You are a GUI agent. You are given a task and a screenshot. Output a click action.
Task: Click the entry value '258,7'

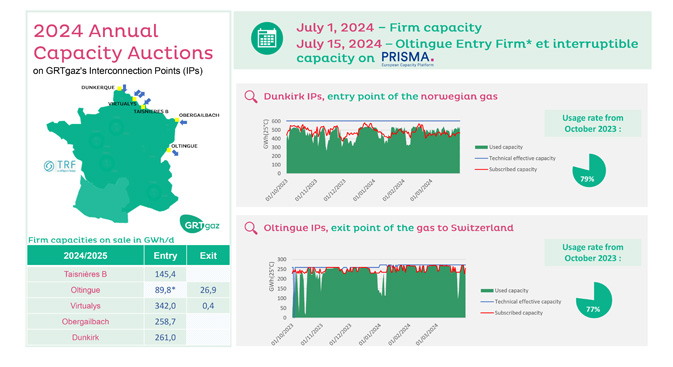tap(165, 322)
